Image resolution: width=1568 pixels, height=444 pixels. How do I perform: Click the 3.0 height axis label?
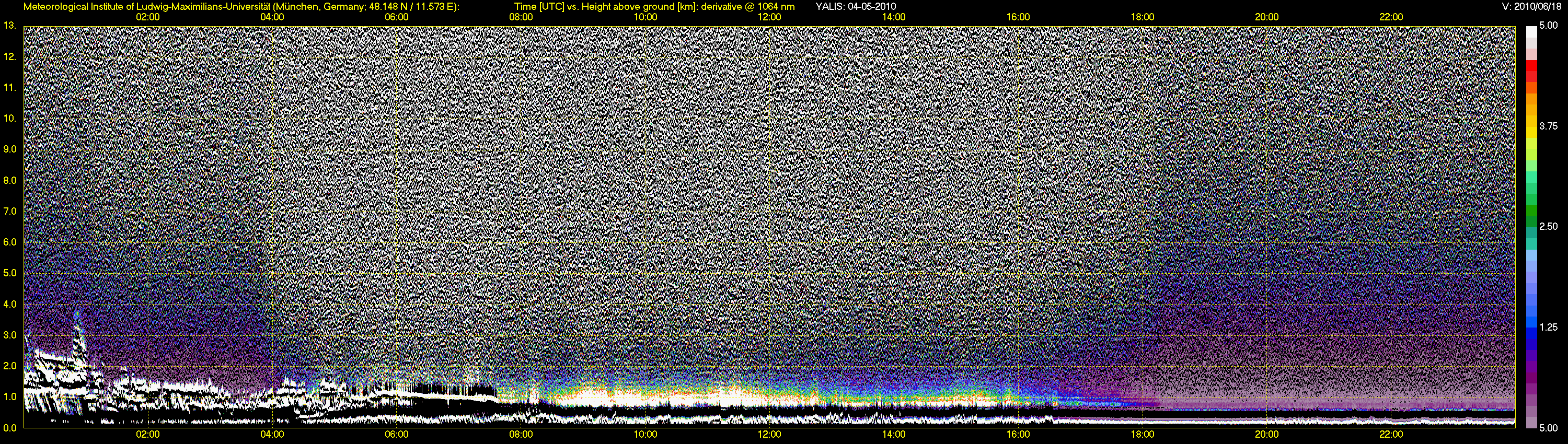(10, 334)
